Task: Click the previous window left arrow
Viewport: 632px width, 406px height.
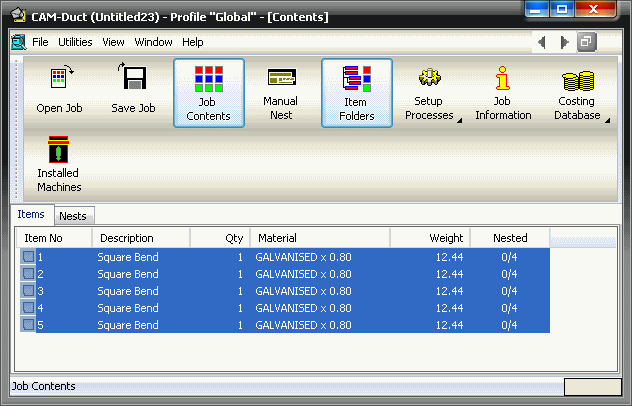Action: [542, 42]
